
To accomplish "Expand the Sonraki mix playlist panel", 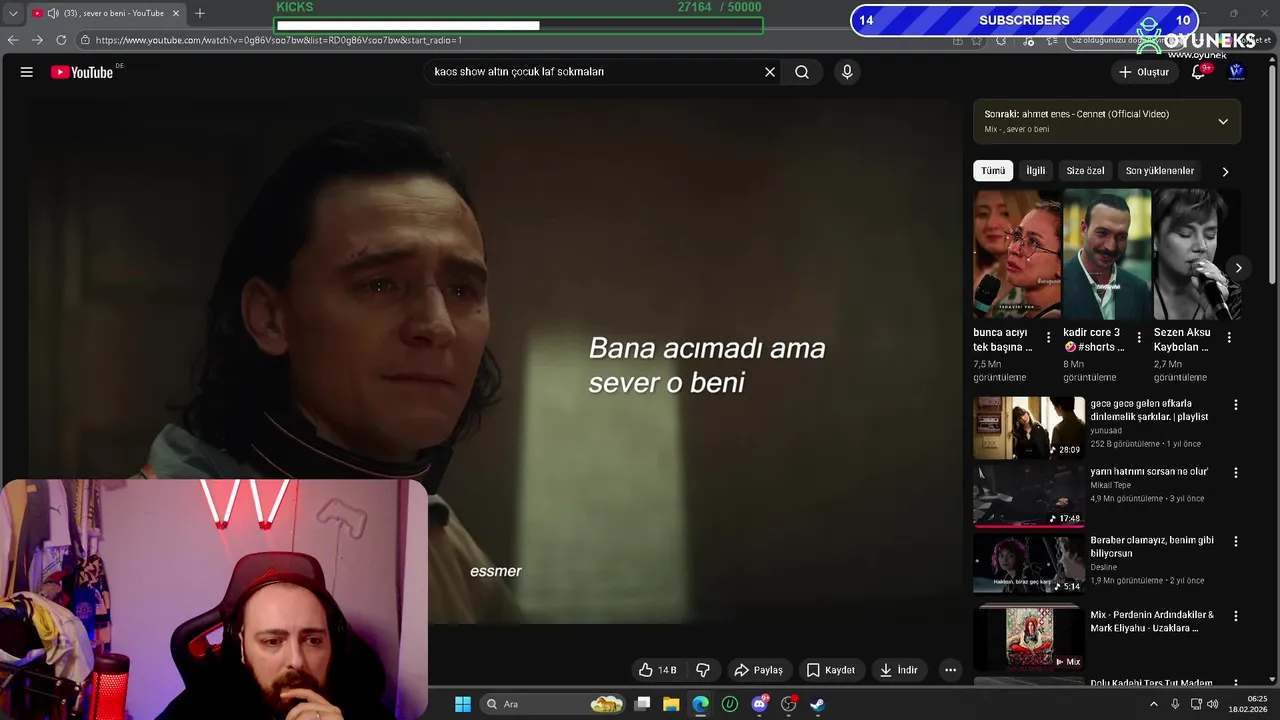I will coord(1223,121).
